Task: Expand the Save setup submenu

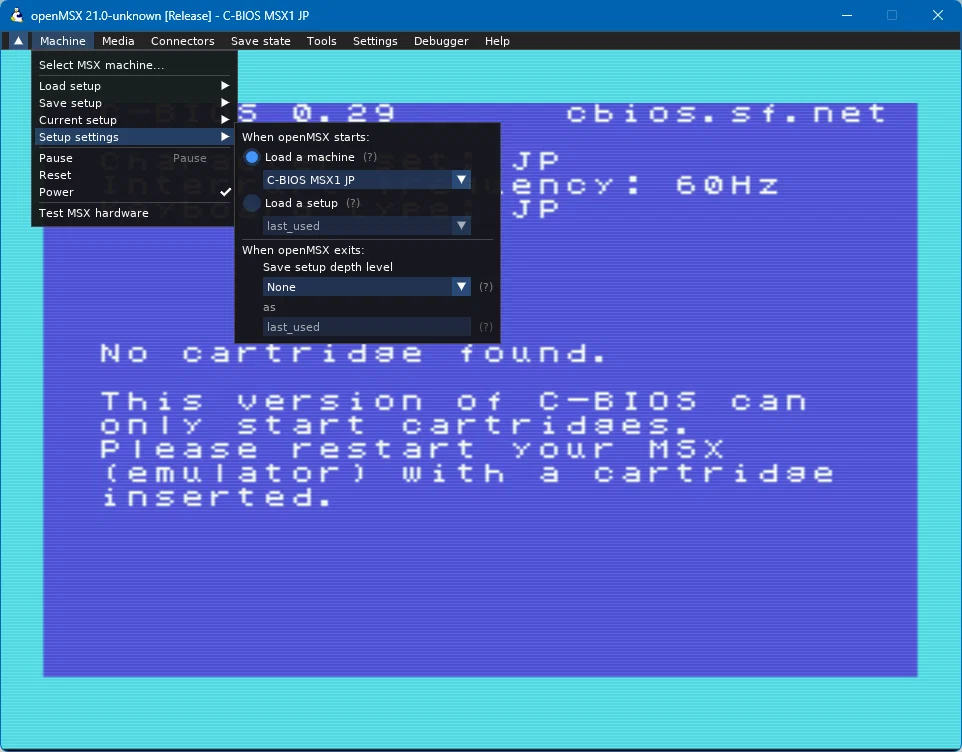Action: pos(134,103)
